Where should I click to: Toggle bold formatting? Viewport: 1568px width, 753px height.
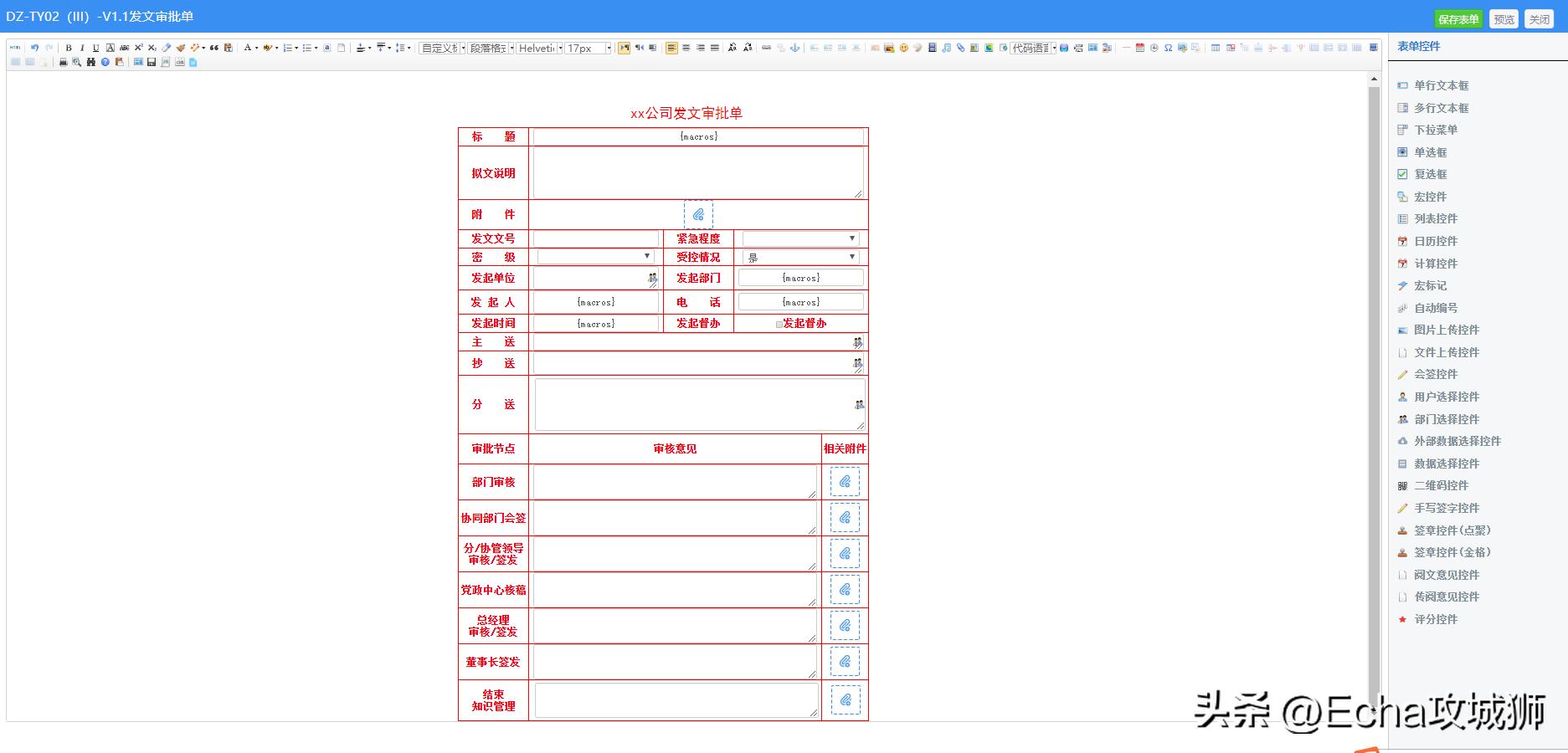(x=69, y=48)
